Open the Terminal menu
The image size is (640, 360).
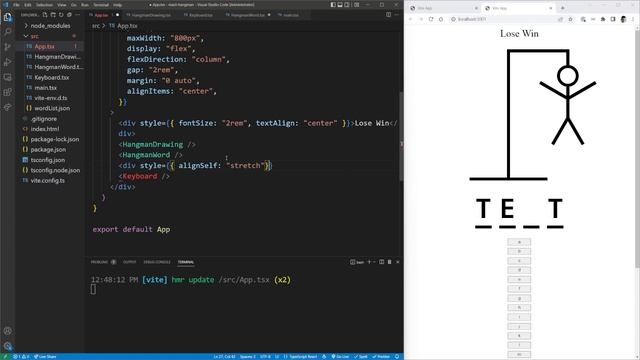click(x=101, y=5)
